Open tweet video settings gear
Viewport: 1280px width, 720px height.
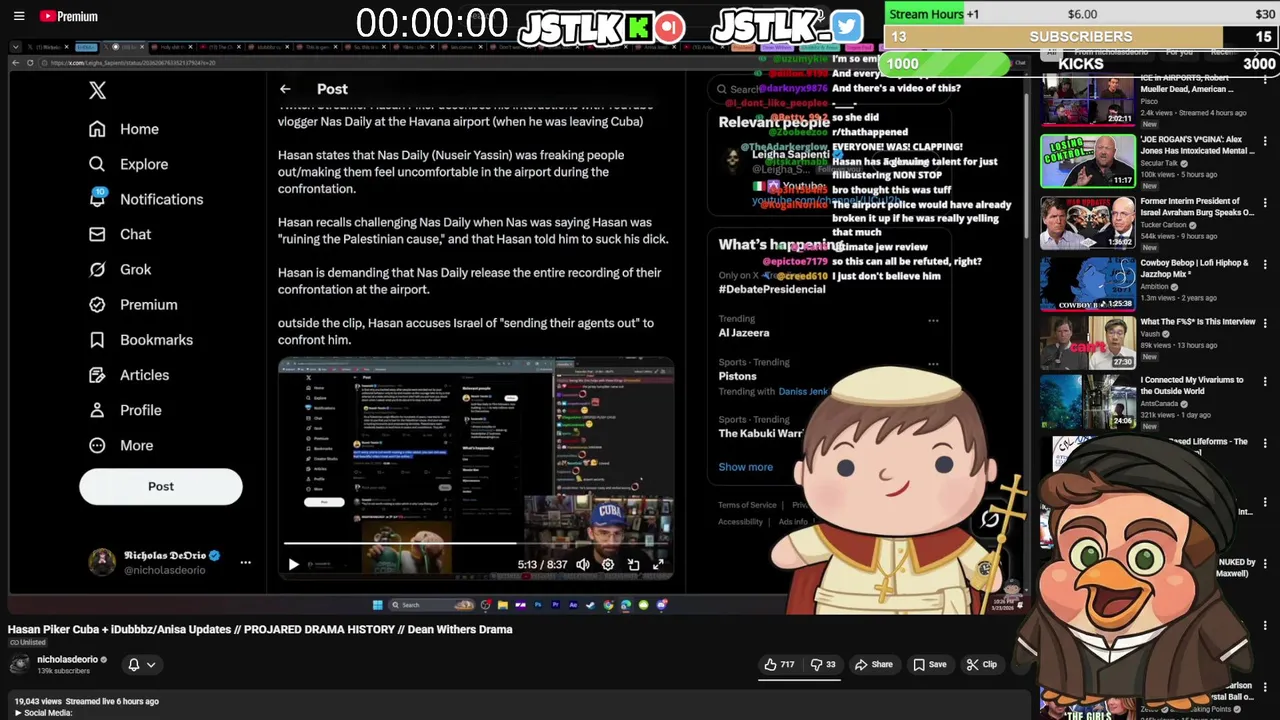pyautogui.click(x=608, y=565)
